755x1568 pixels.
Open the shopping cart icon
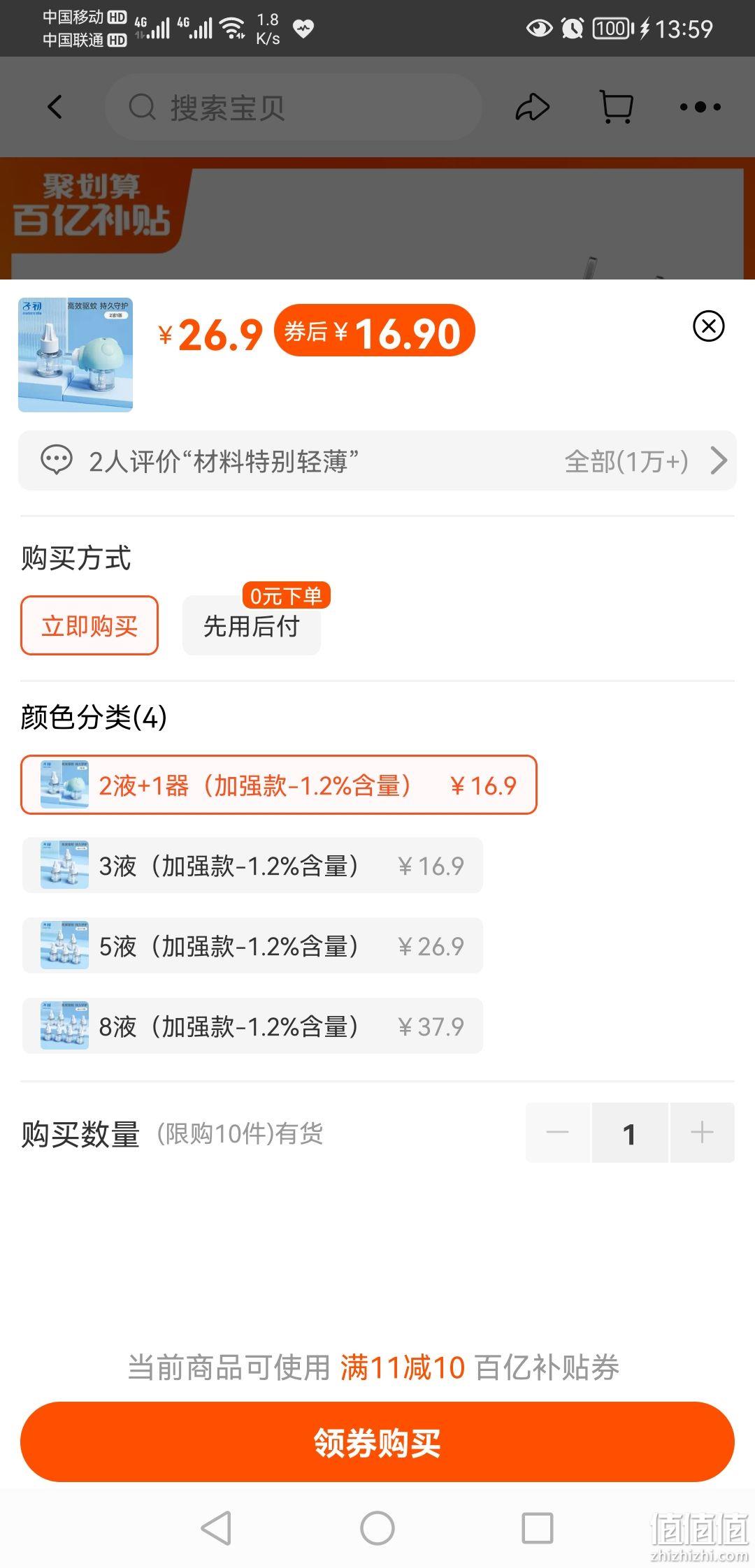pyautogui.click(x=617, y=107)
